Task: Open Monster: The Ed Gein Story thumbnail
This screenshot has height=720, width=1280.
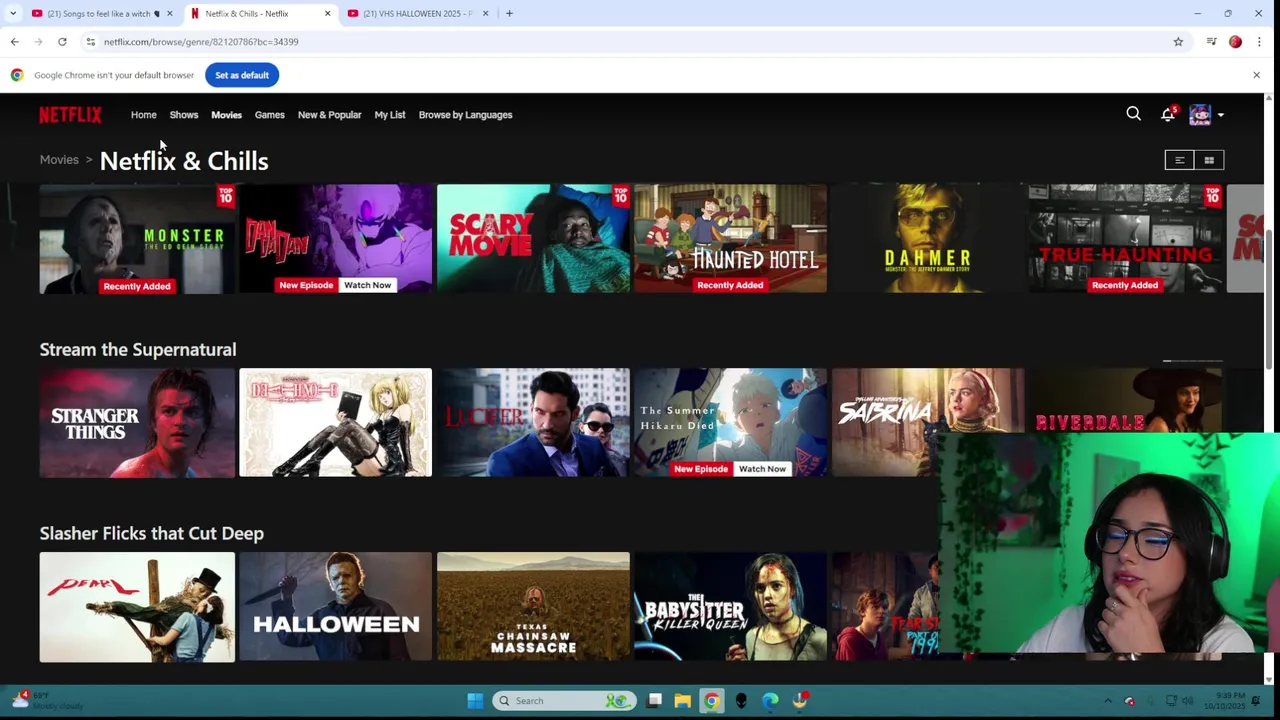Action: 137,239
